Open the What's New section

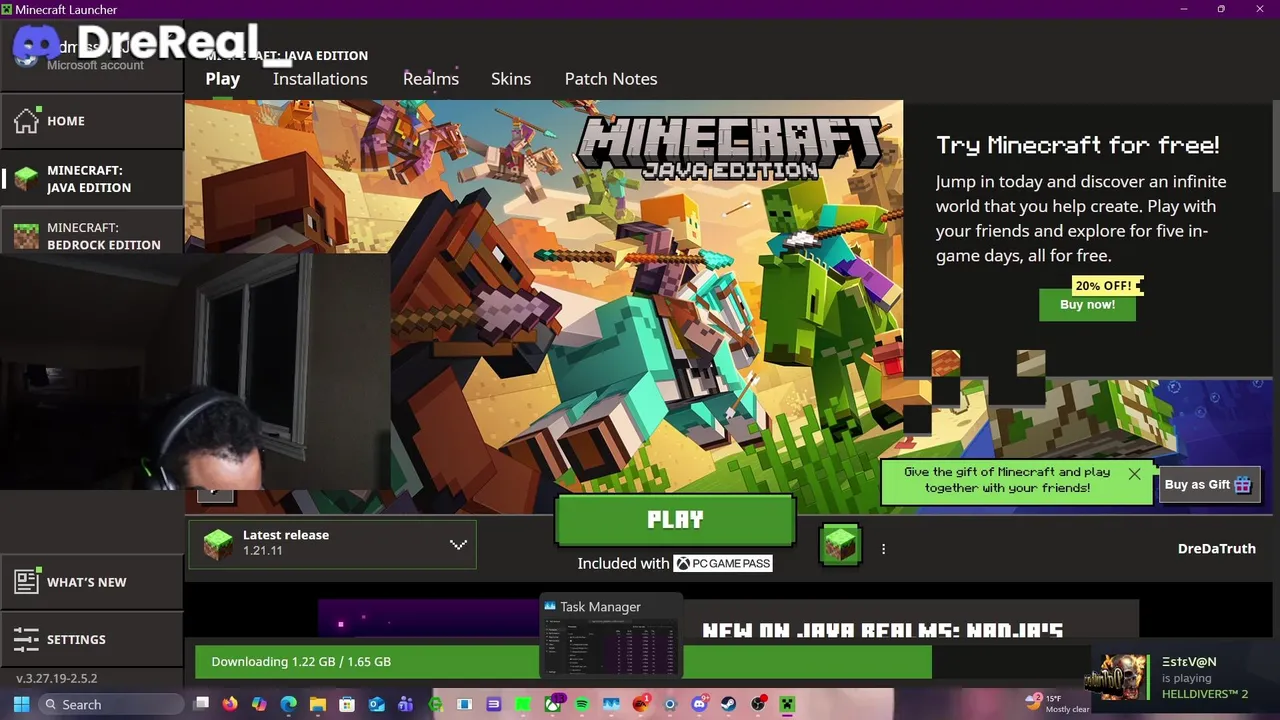pos(92,582)
